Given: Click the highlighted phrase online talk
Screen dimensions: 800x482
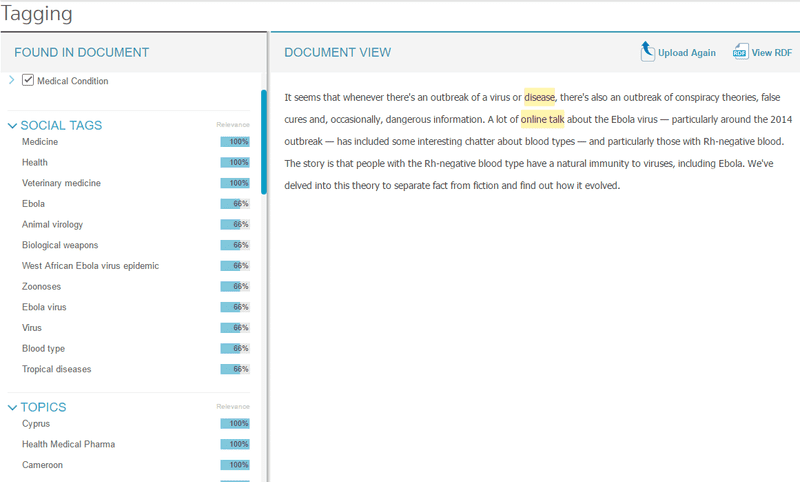Looking at the screenshot, I should click(x=542, y=119).
